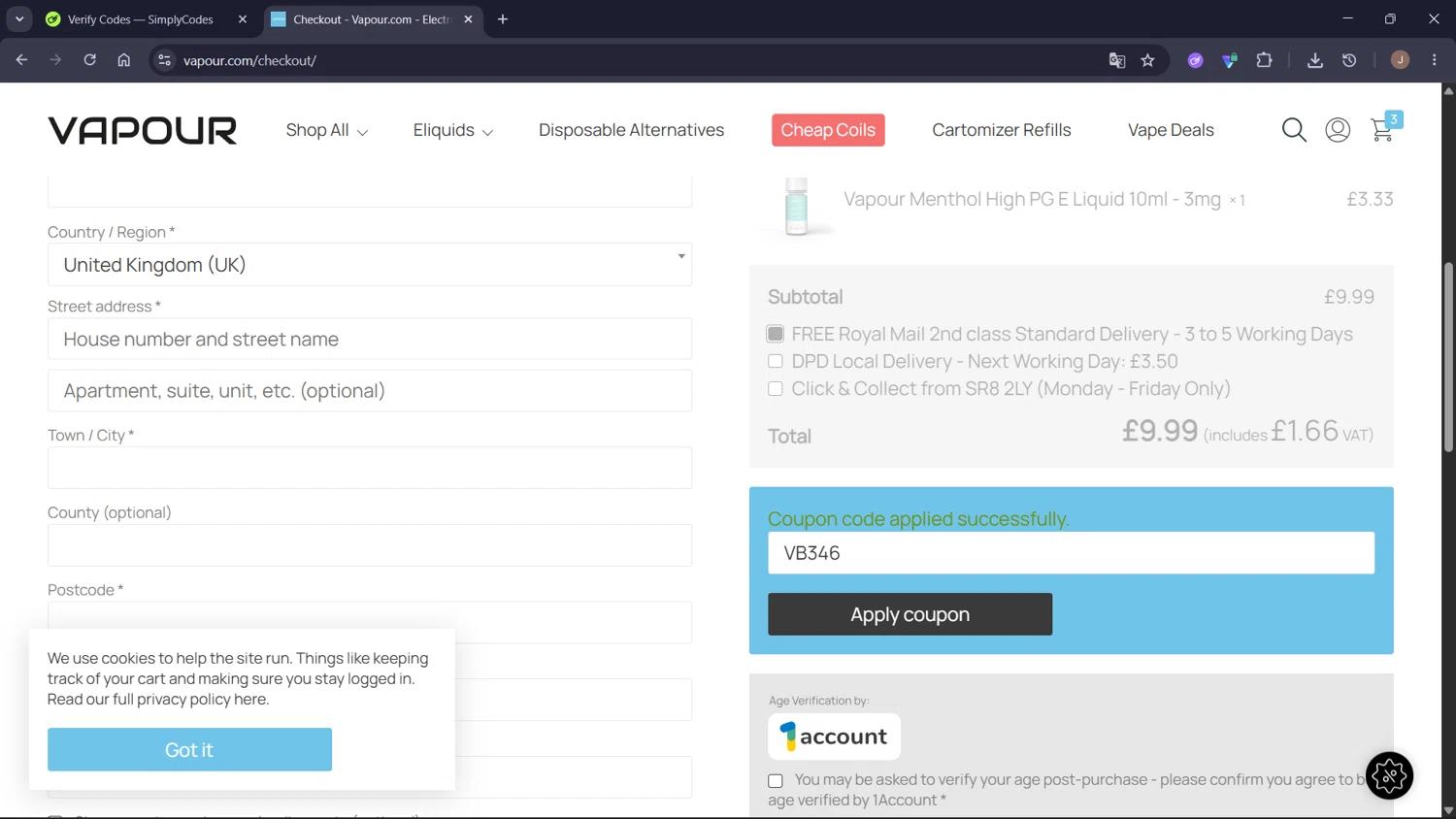Viewport: 1456px width, 819px height.
Task: Click the 1account age verification logo
Action: coord(834,737)
